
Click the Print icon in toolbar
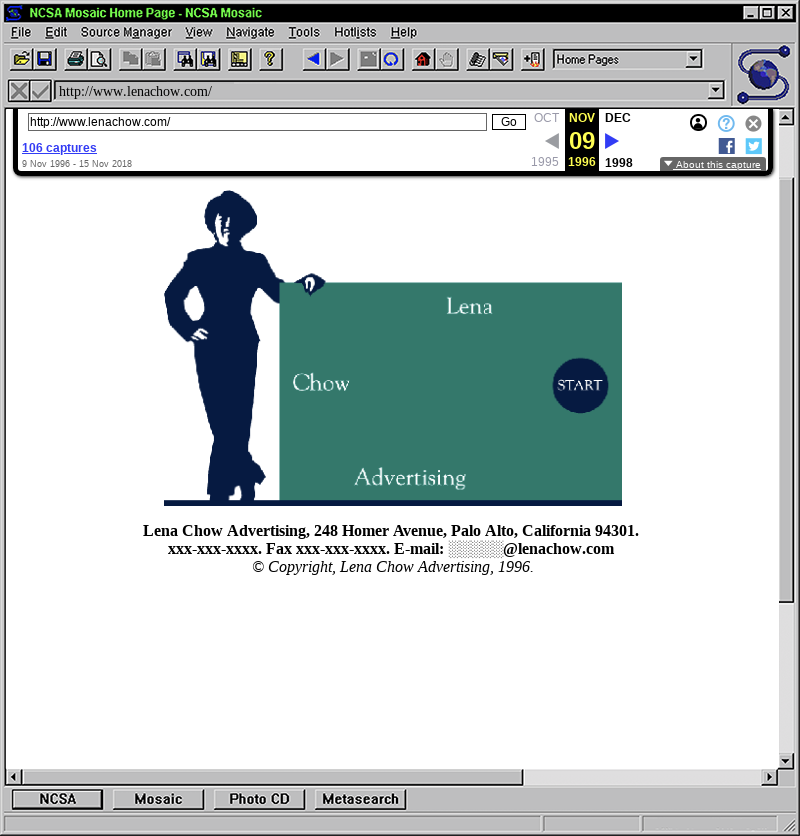click(75, 59)
